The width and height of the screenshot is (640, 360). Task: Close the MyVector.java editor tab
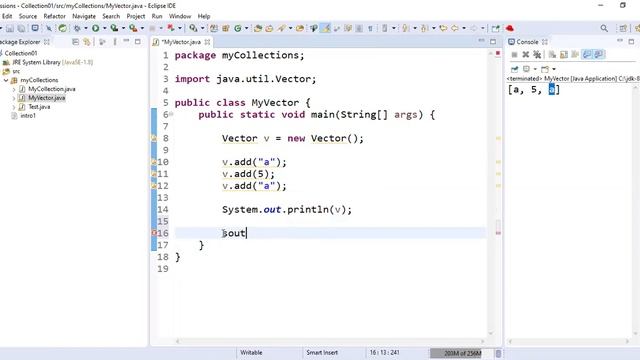pyautogui.click(x=207, y=42)
